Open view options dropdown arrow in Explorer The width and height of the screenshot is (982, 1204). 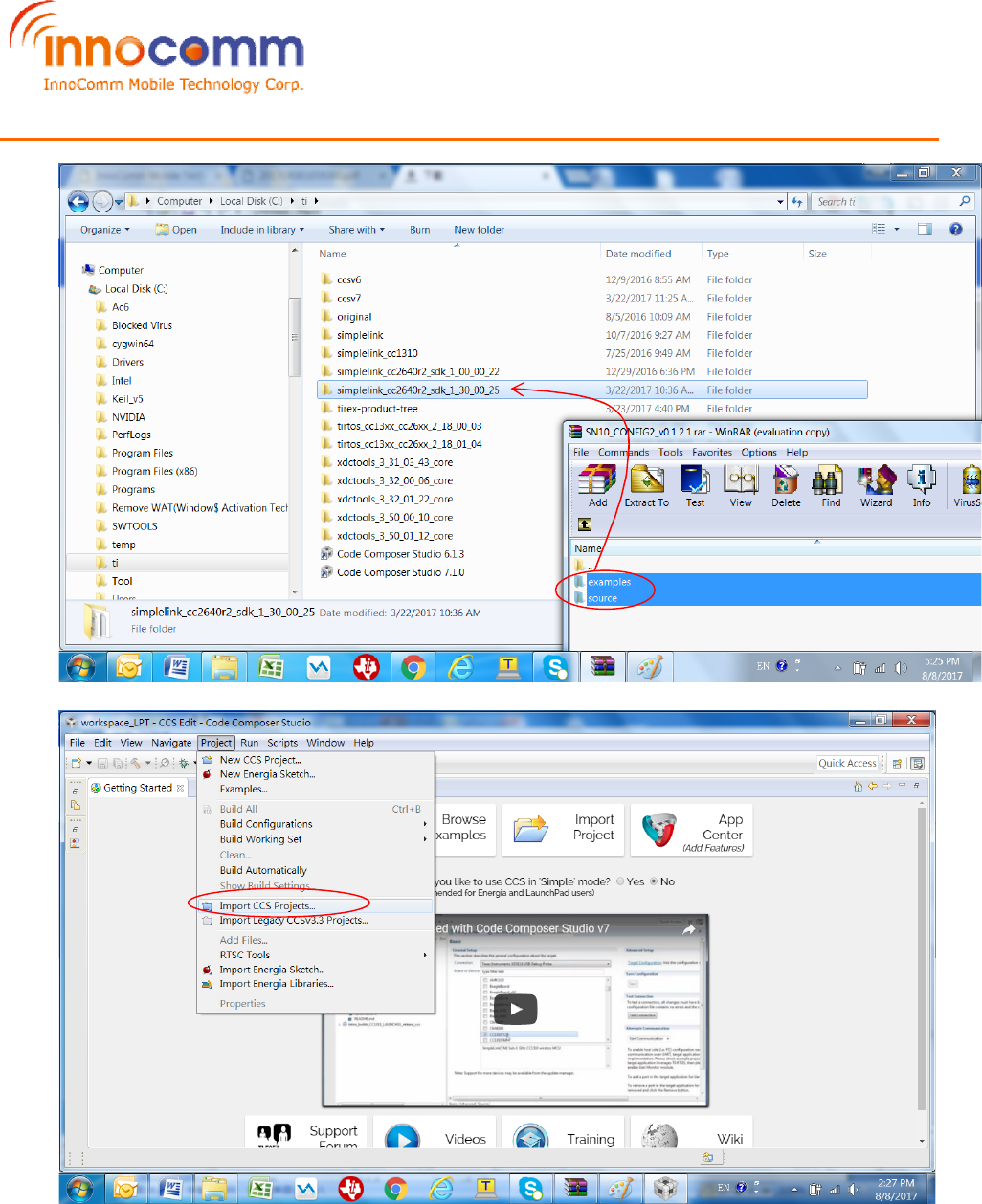[897, 230]
